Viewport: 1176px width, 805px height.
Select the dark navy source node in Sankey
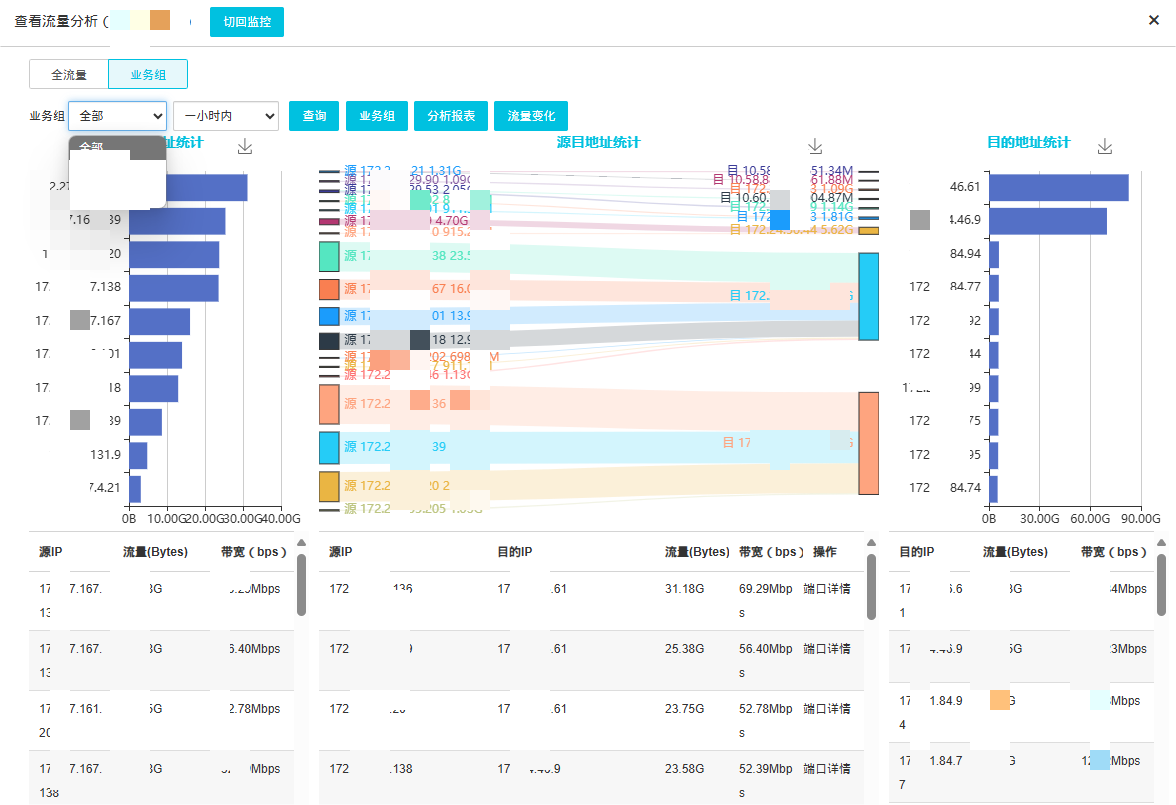329,341
